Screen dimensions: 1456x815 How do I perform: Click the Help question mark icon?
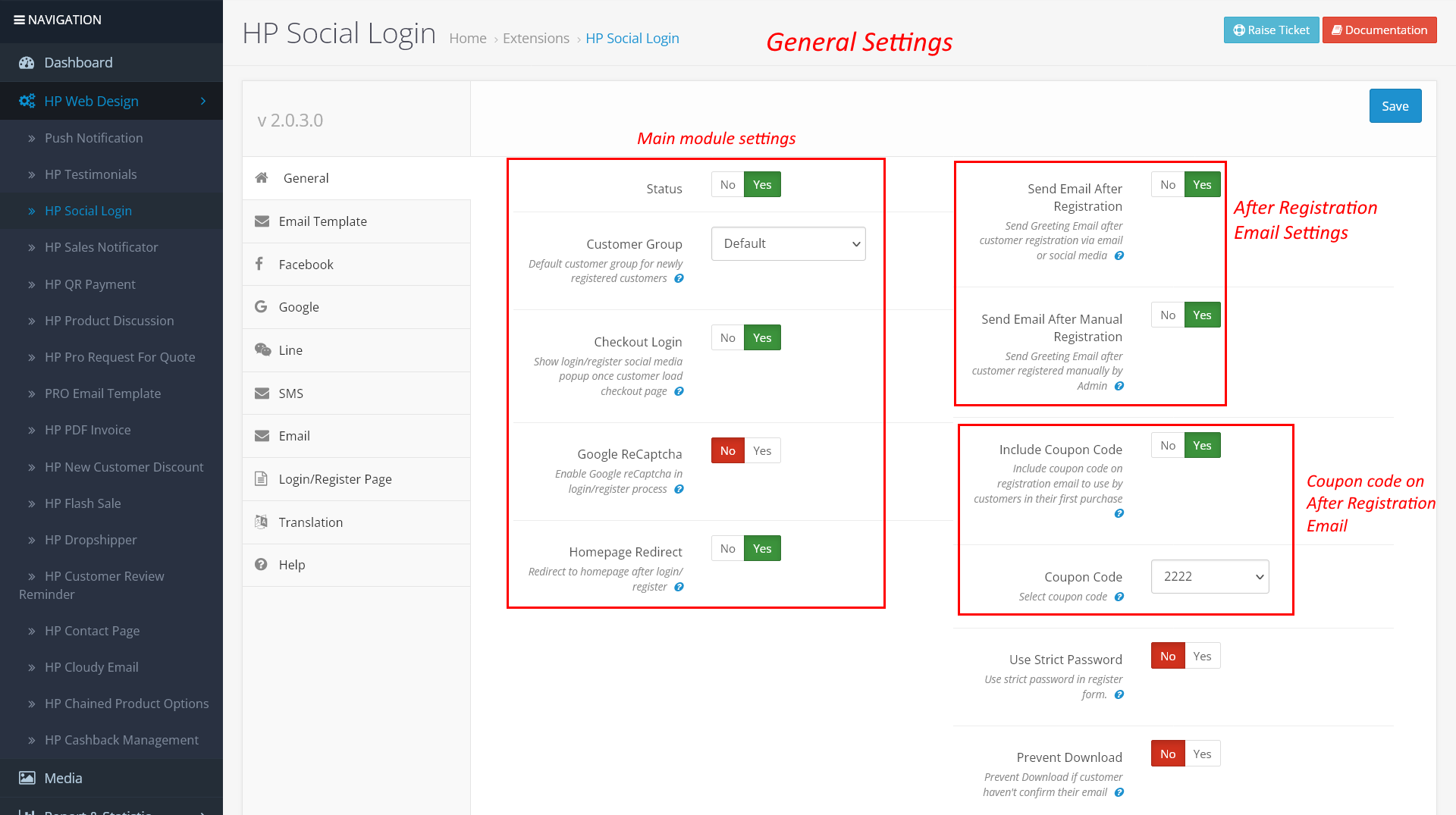(x=261, y=564)
